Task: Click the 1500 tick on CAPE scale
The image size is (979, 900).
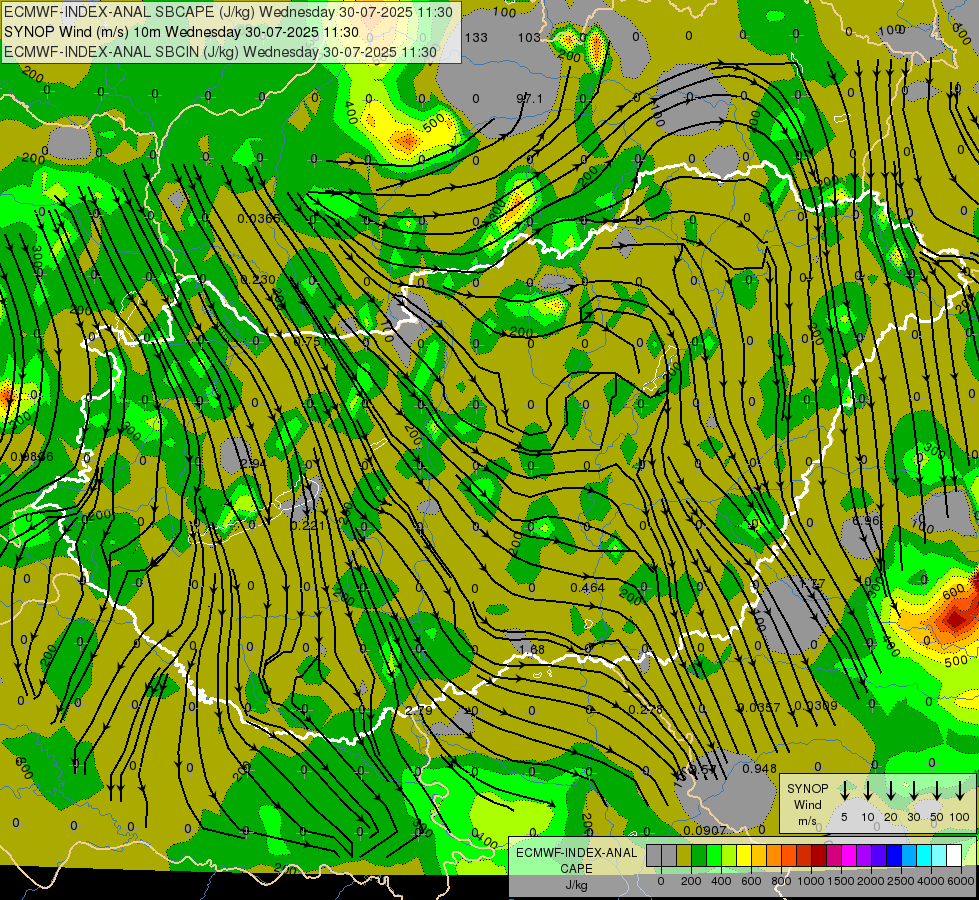Action: coord(840,881)
